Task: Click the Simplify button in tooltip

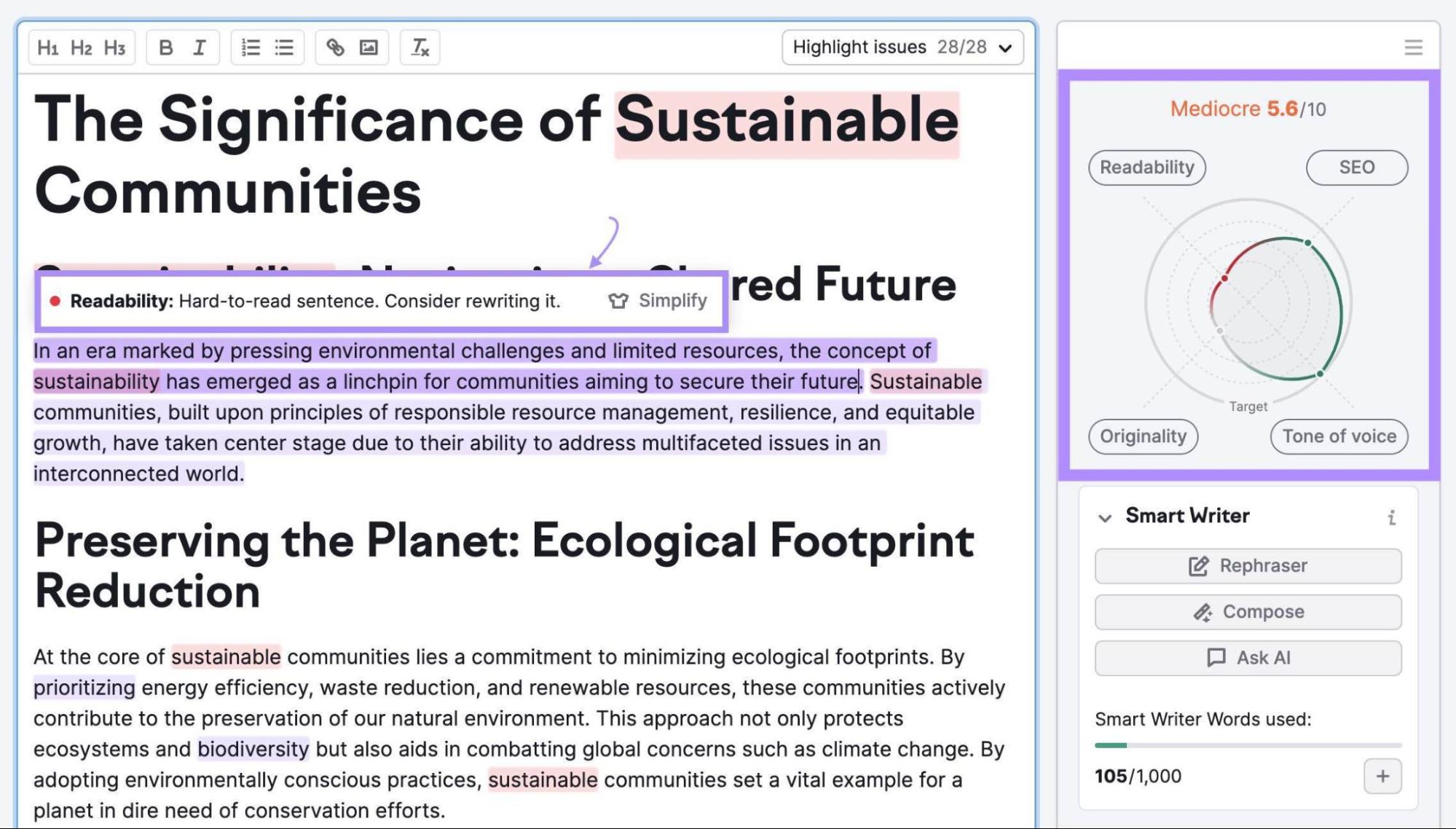Action: pos(658,301)
